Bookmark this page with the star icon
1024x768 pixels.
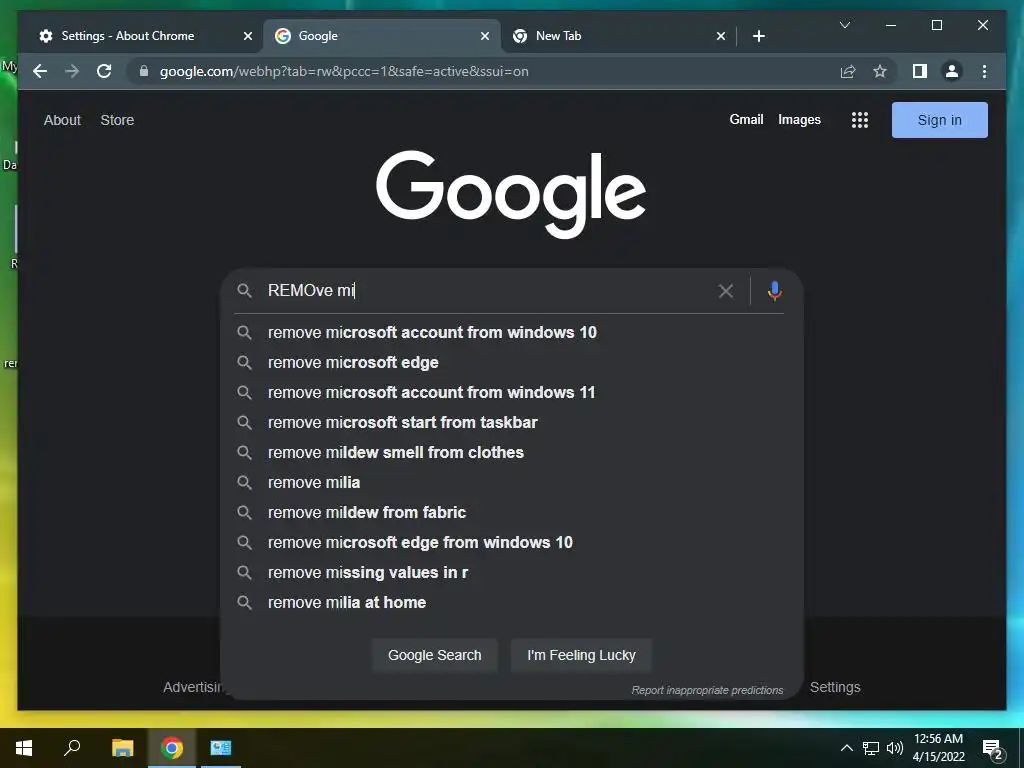pyautogui.click(x=880, y=71)
